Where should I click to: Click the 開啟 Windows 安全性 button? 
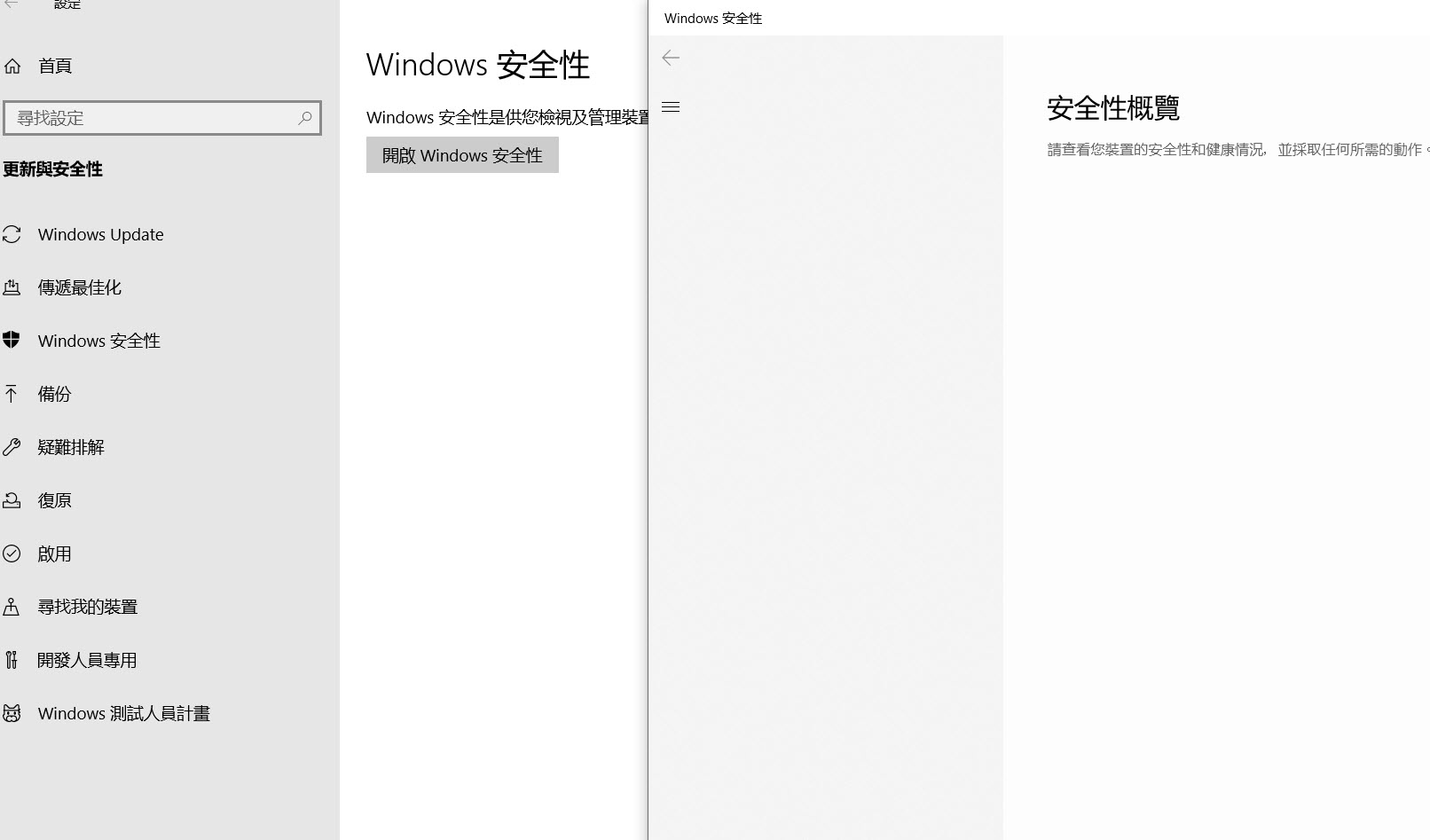click(462, 155)
